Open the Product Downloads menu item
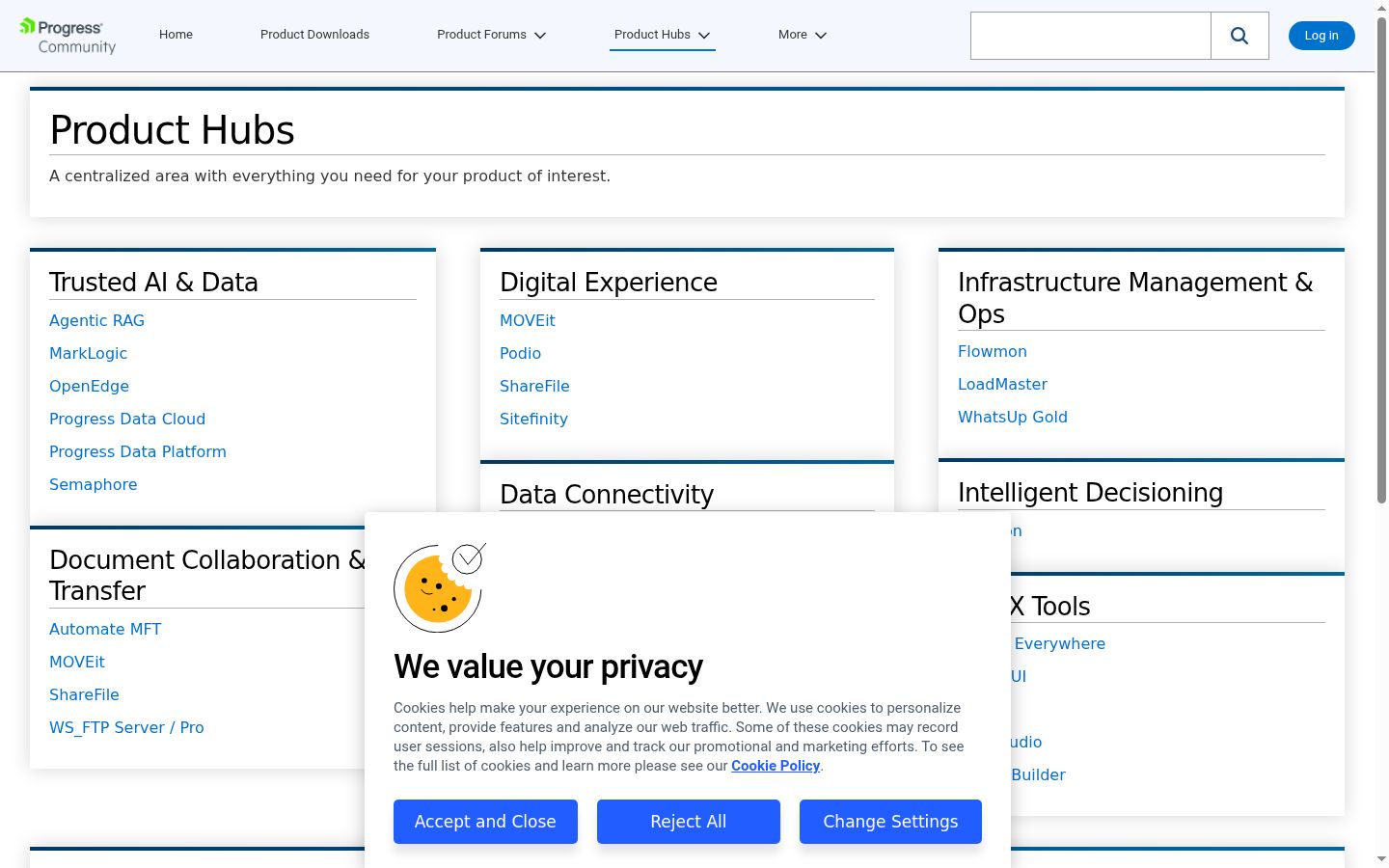Screen dimensions: 1389x868 314,35
